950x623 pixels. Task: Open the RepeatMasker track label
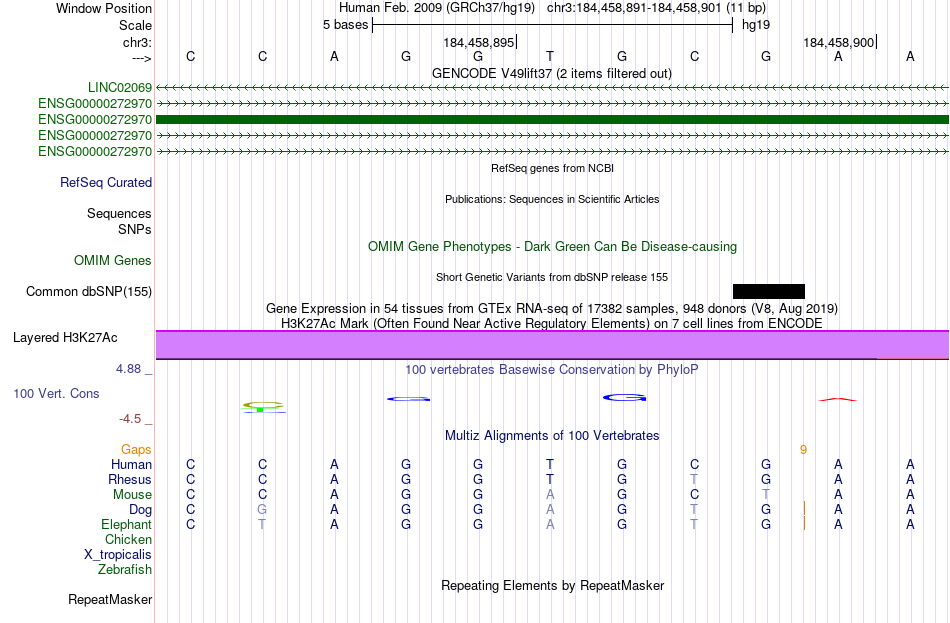[110, 599]
